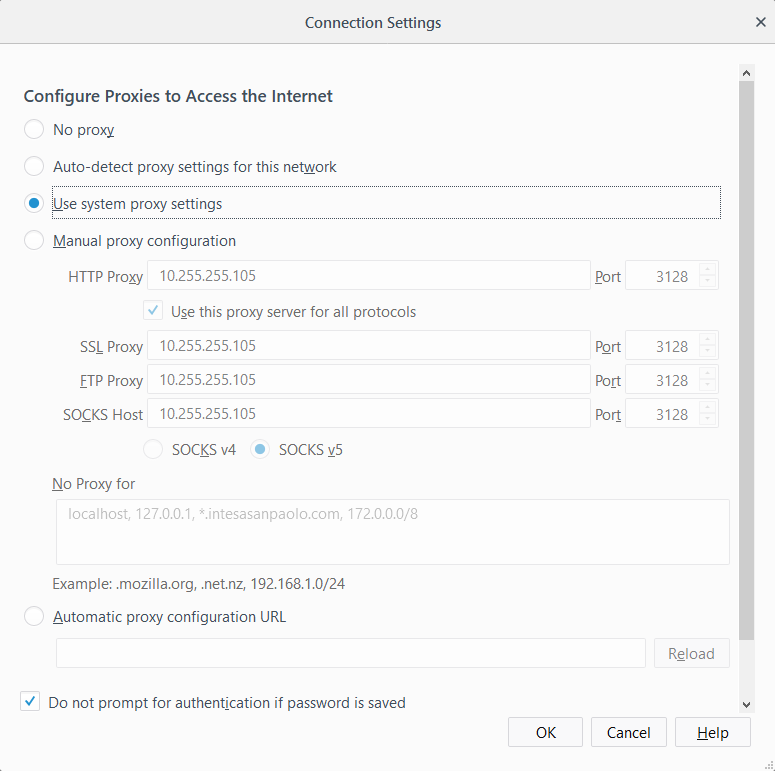Select the No proxy radio button
This screenshot has height=771, width=775.
[x=34, y=129]
